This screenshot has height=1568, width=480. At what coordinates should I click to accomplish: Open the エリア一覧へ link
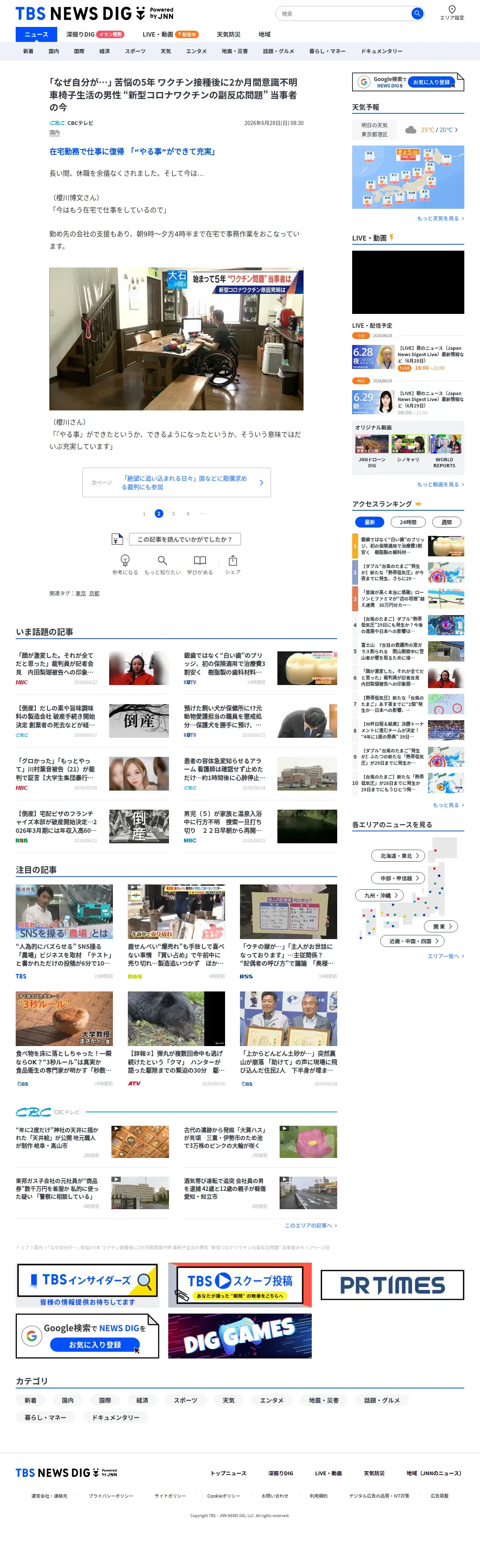tap(446, 956)
